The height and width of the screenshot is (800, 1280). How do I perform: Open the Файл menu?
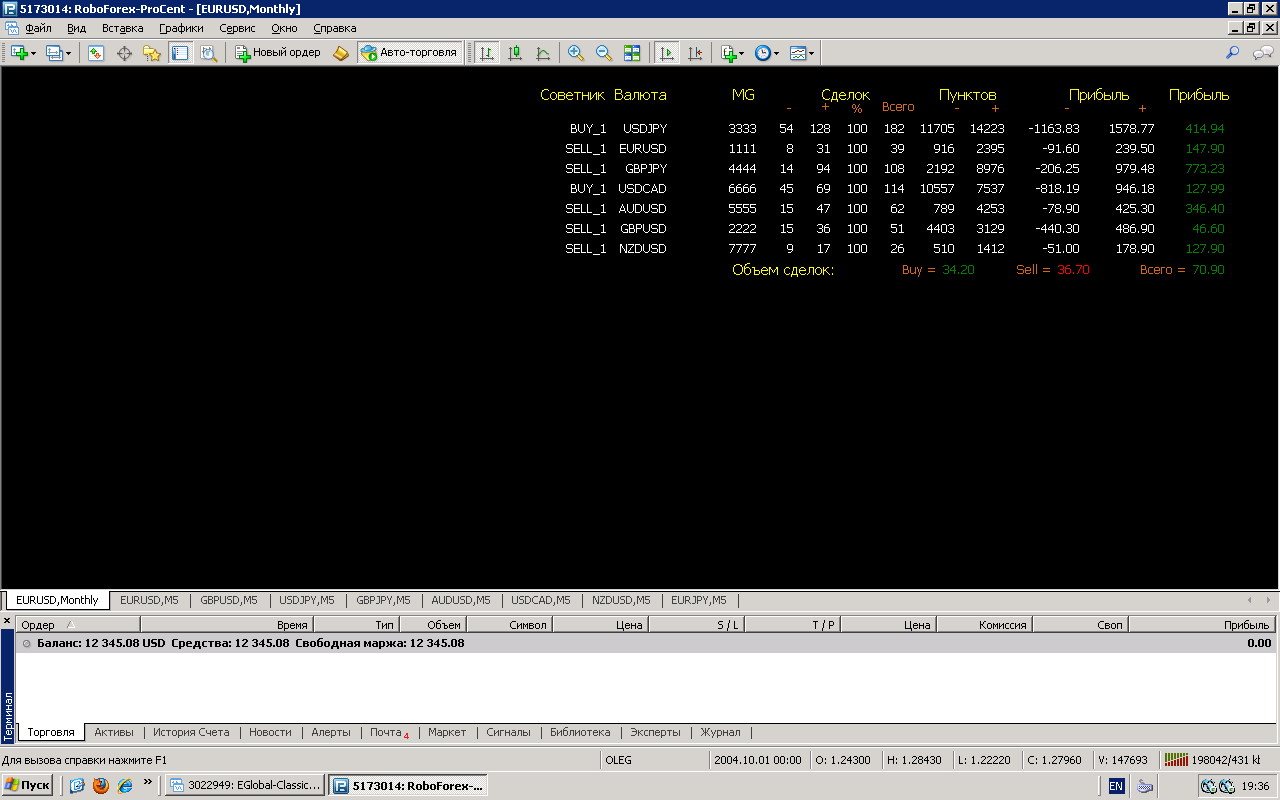tap(38, 28)
